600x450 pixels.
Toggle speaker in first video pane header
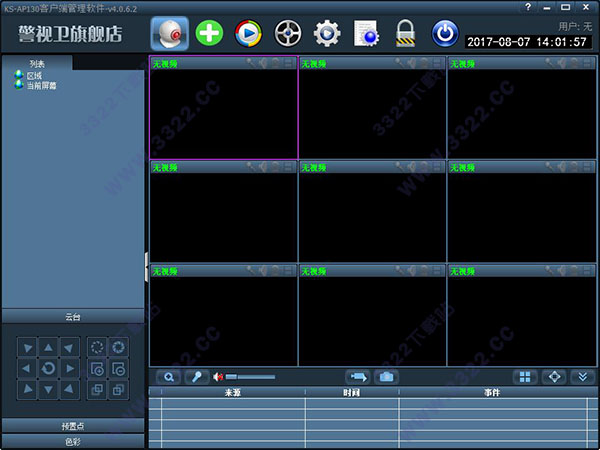(263, 63)
